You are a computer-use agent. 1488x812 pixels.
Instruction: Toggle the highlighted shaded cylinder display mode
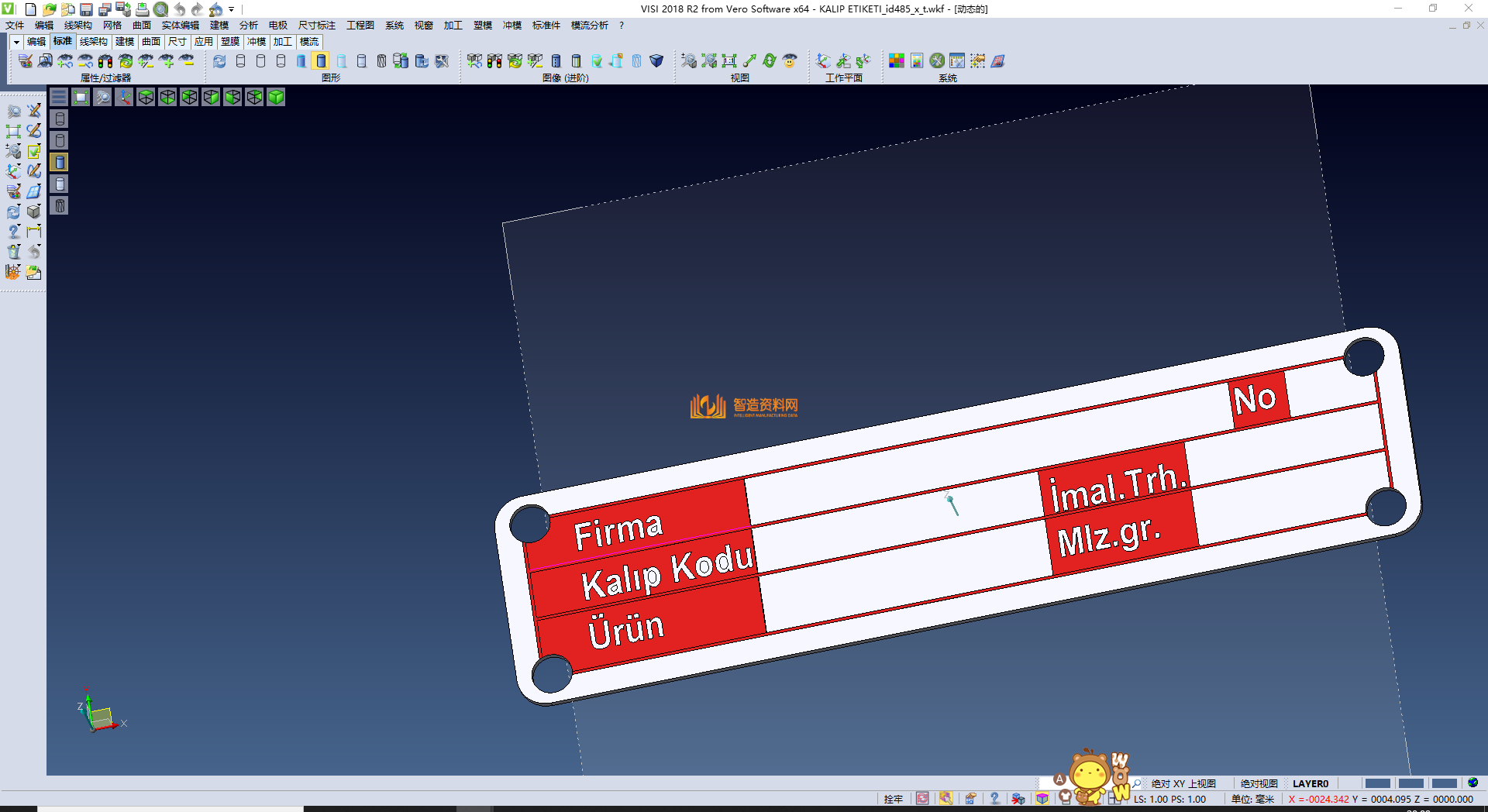point(321,60)
